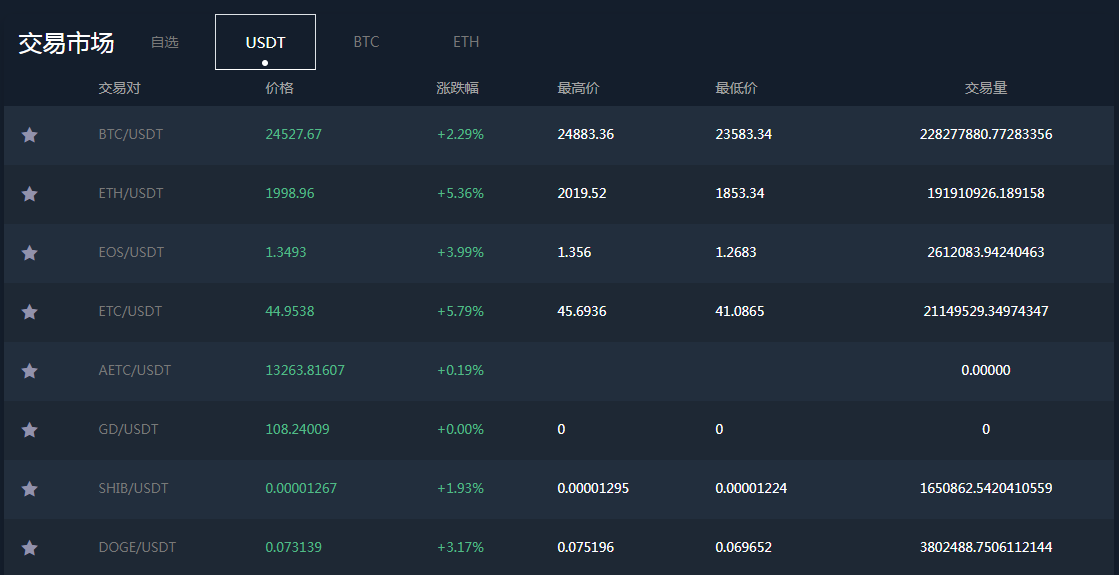This screenshot has width=1119, height=575.
Task: Mark DOGE/USDT with the star icon
Action: pos(30,548)
